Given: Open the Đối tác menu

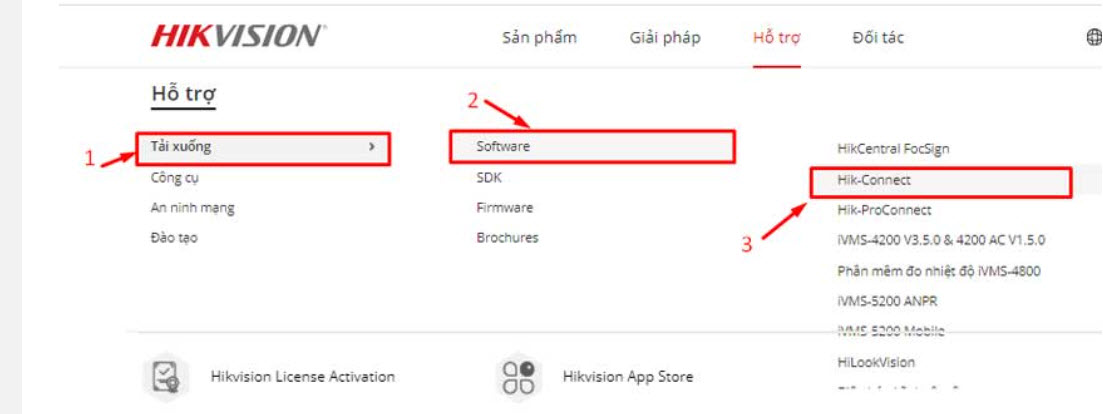Looking at the screenshot, I should click(x=878, y=38).
